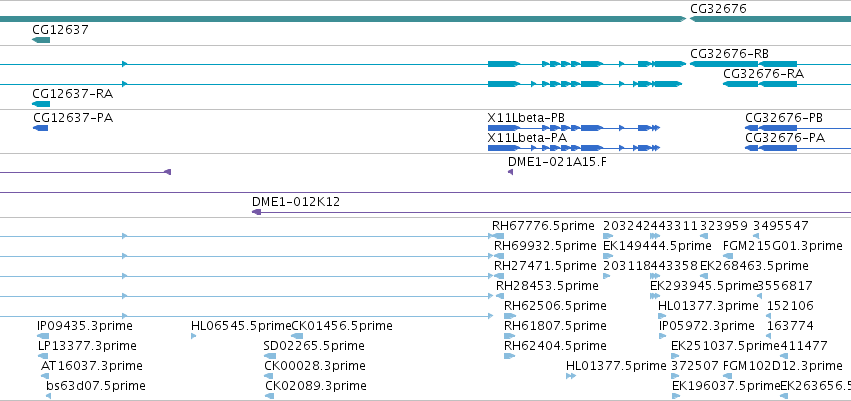851x401 pixels.
Task: Select the CG32676-RA transcript label
Action: point(763,74)
